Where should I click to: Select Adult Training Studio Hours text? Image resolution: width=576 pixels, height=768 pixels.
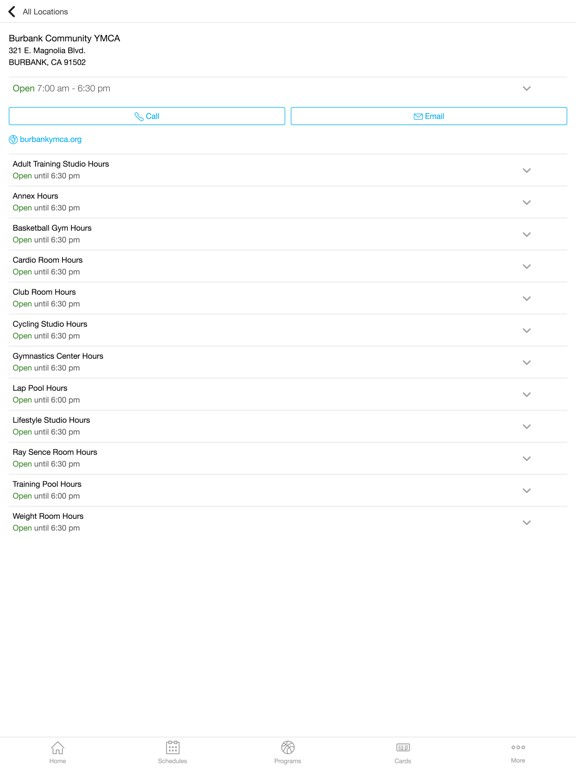pyautogui.click(x=61, y=164)
